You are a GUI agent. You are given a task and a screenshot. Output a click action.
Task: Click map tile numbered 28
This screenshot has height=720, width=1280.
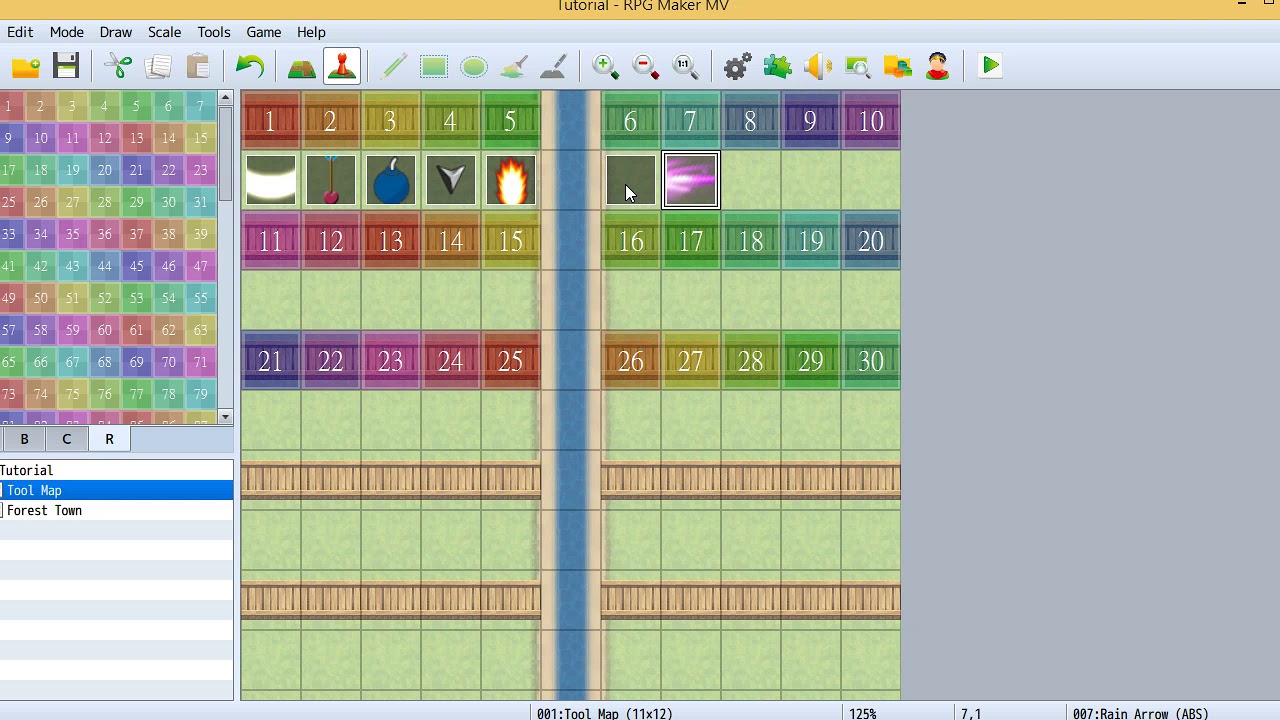point(751,361)
